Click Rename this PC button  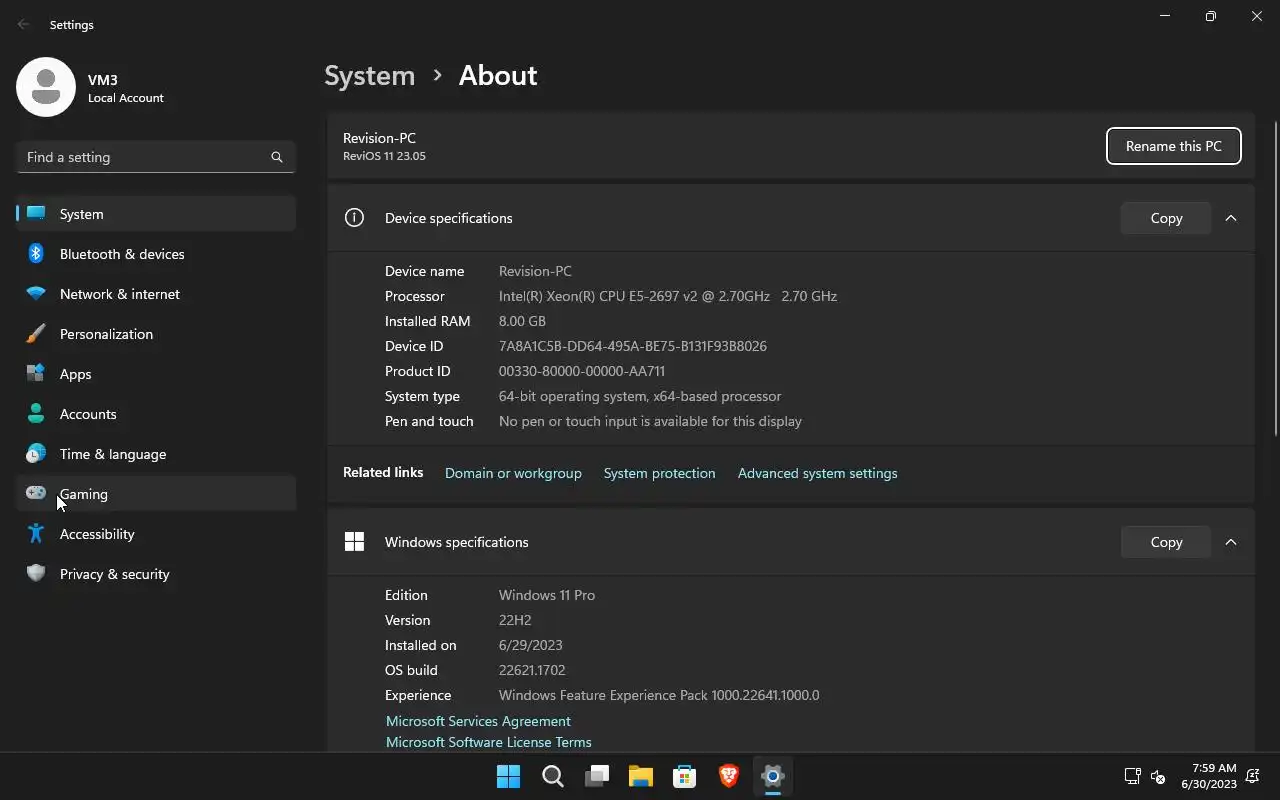pyautogui.click(x=1173, y=146)
